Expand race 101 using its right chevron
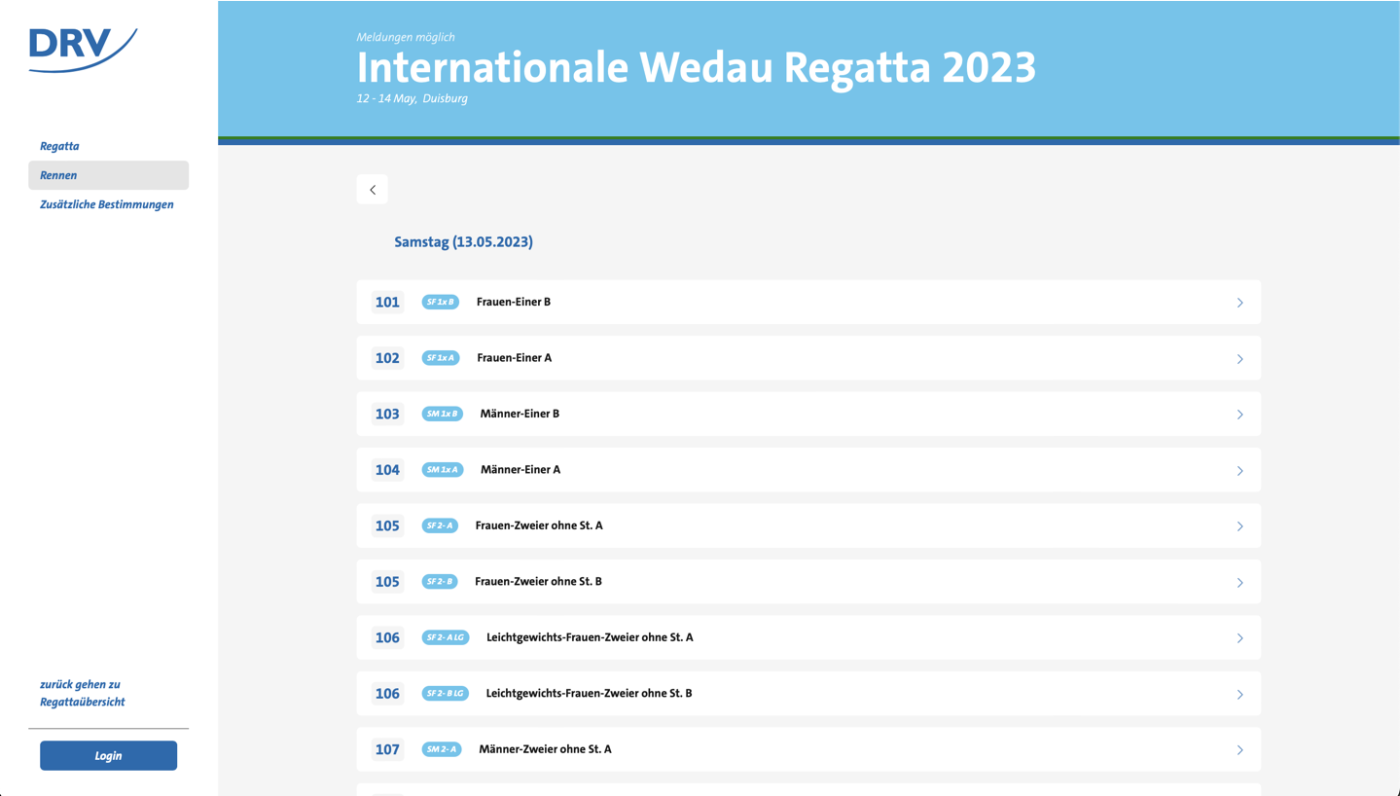Screen dimensions: 1400x796 [1239, 303]
